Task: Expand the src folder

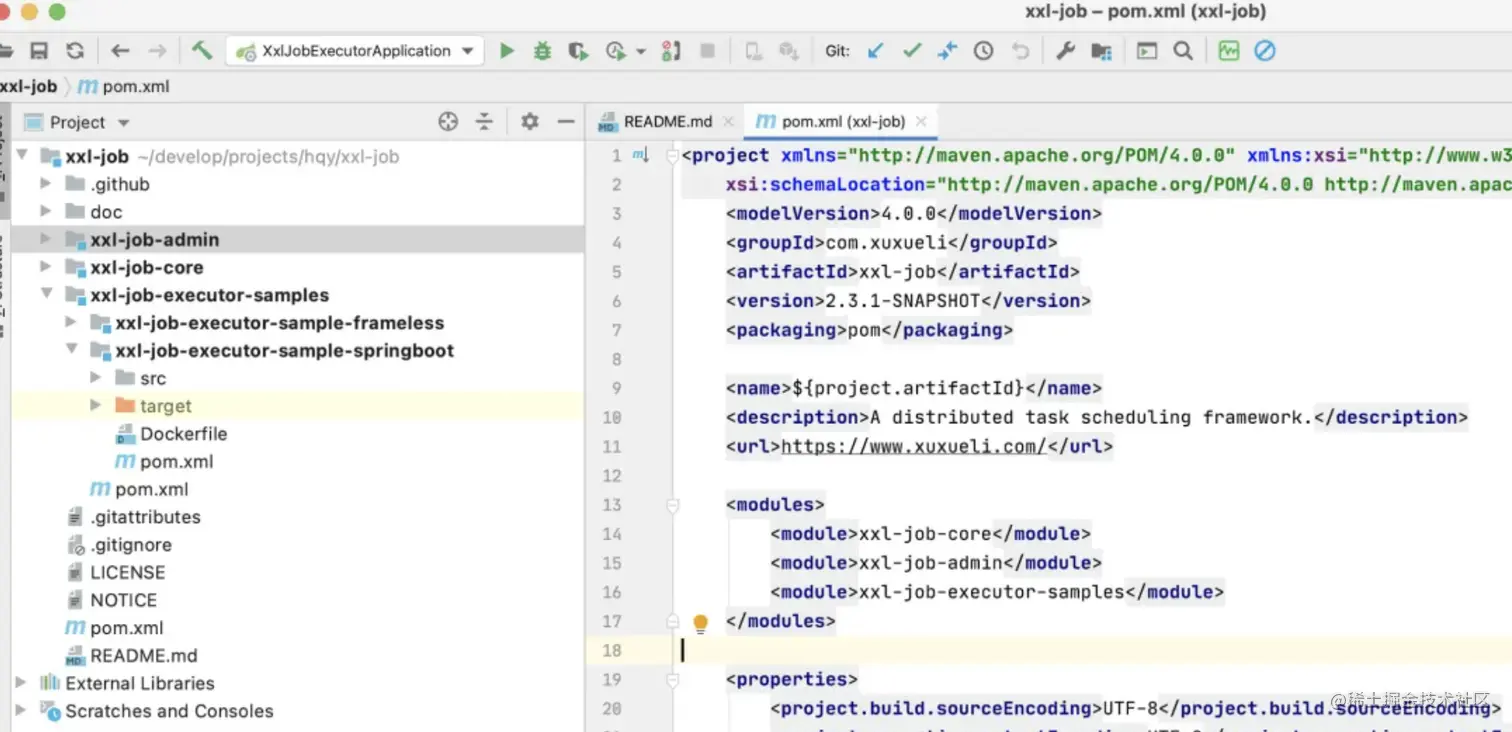Action: (95, 378)
